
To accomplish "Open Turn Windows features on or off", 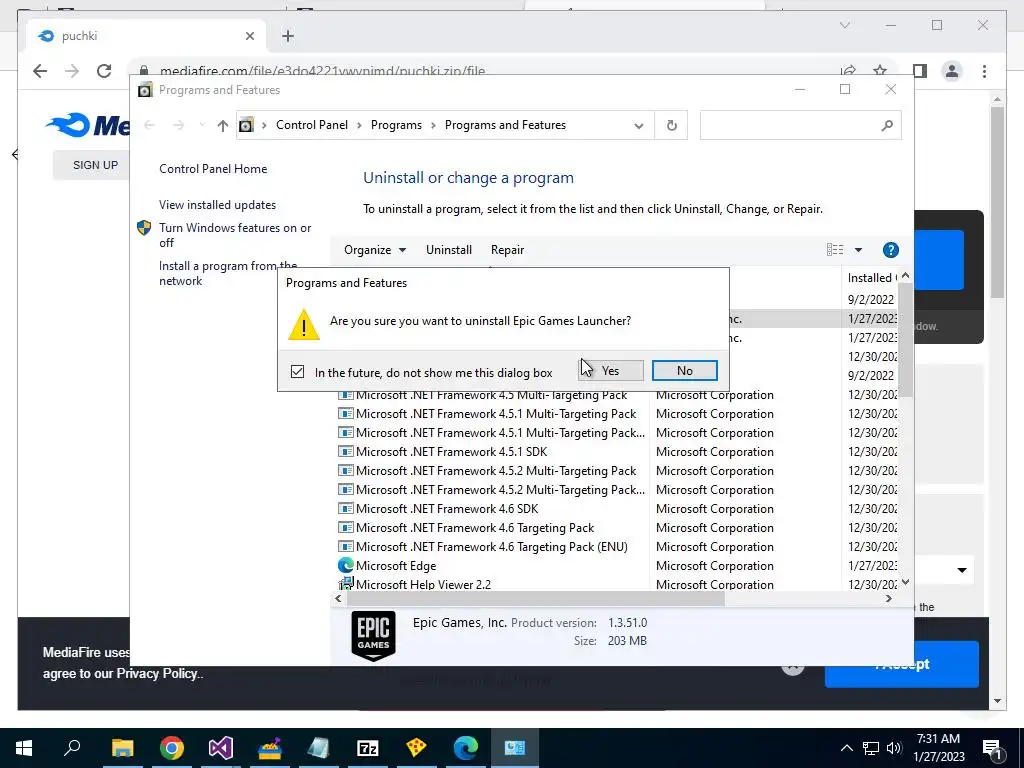I will (x=235, y=235).
